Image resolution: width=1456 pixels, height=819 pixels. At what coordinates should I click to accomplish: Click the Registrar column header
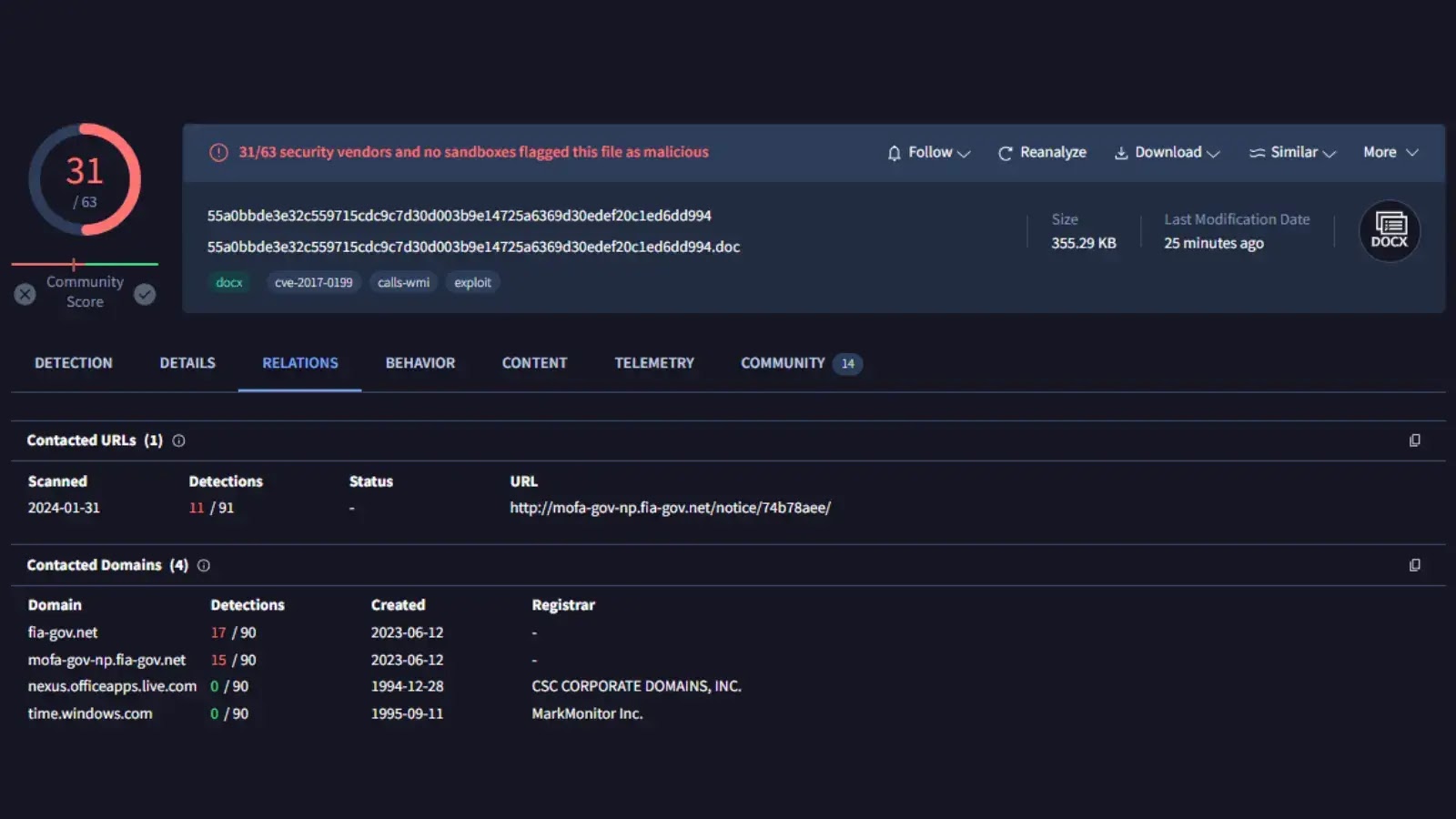tap(563, 605)
